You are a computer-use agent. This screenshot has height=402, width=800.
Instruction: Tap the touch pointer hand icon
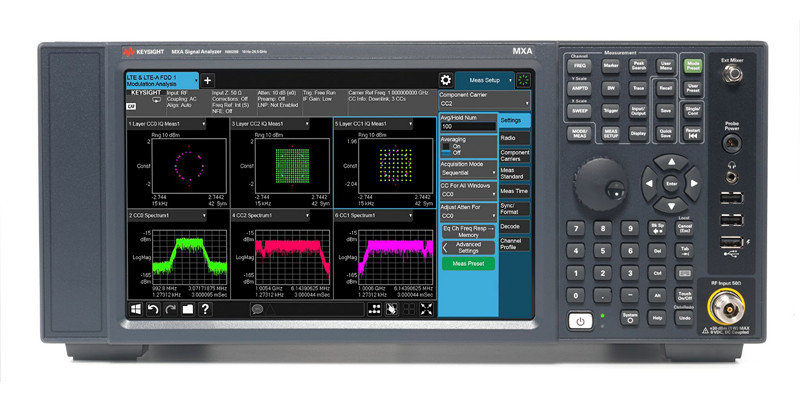coord(392,309)
